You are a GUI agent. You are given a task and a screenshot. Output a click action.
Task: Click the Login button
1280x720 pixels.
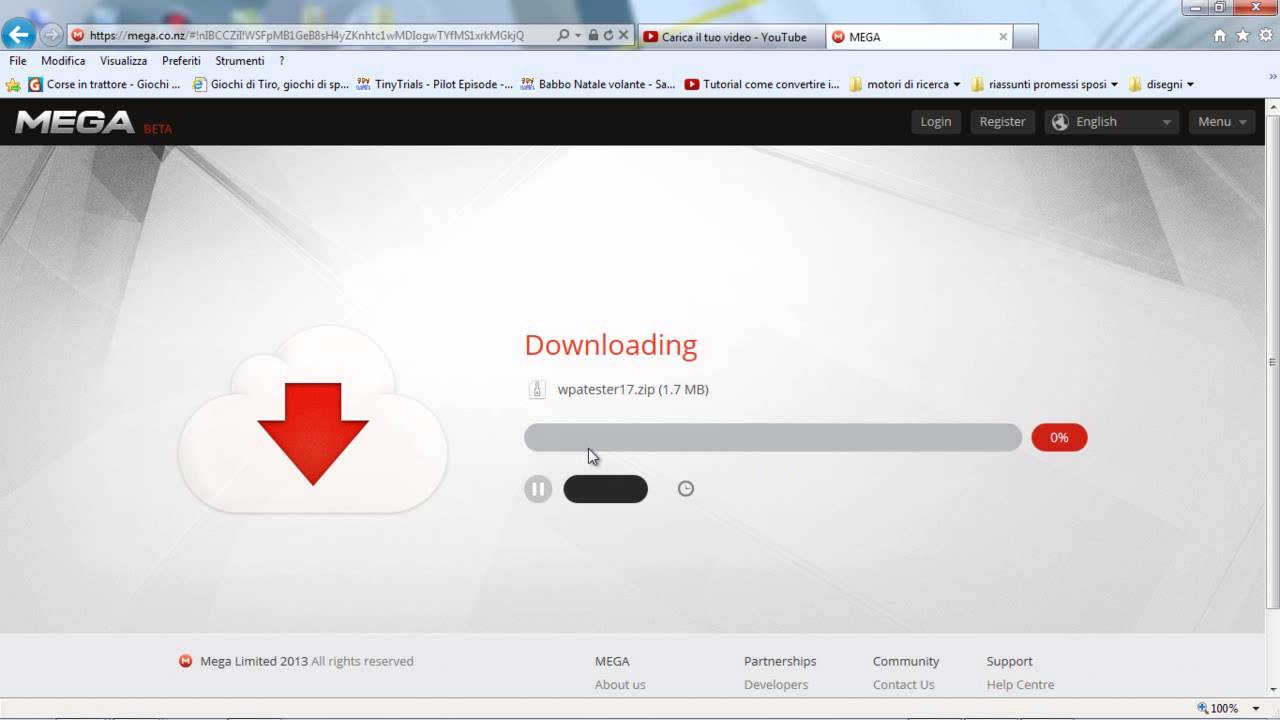coord(936,121)
